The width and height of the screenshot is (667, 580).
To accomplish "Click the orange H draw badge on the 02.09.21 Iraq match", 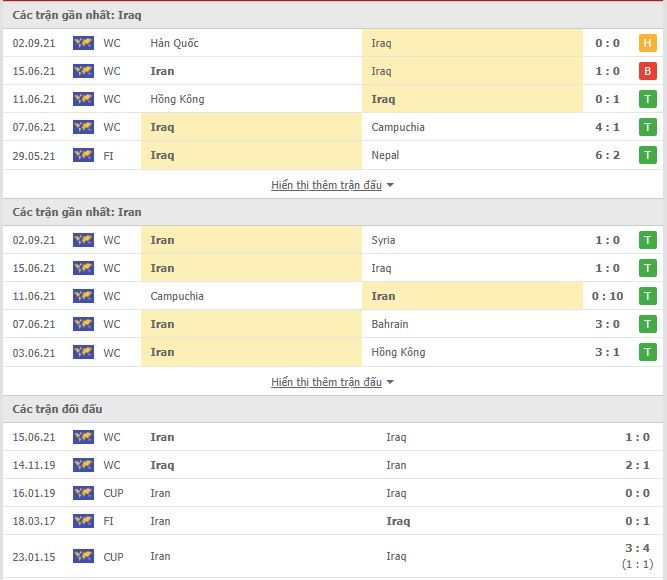I will (x=647, y=43).
